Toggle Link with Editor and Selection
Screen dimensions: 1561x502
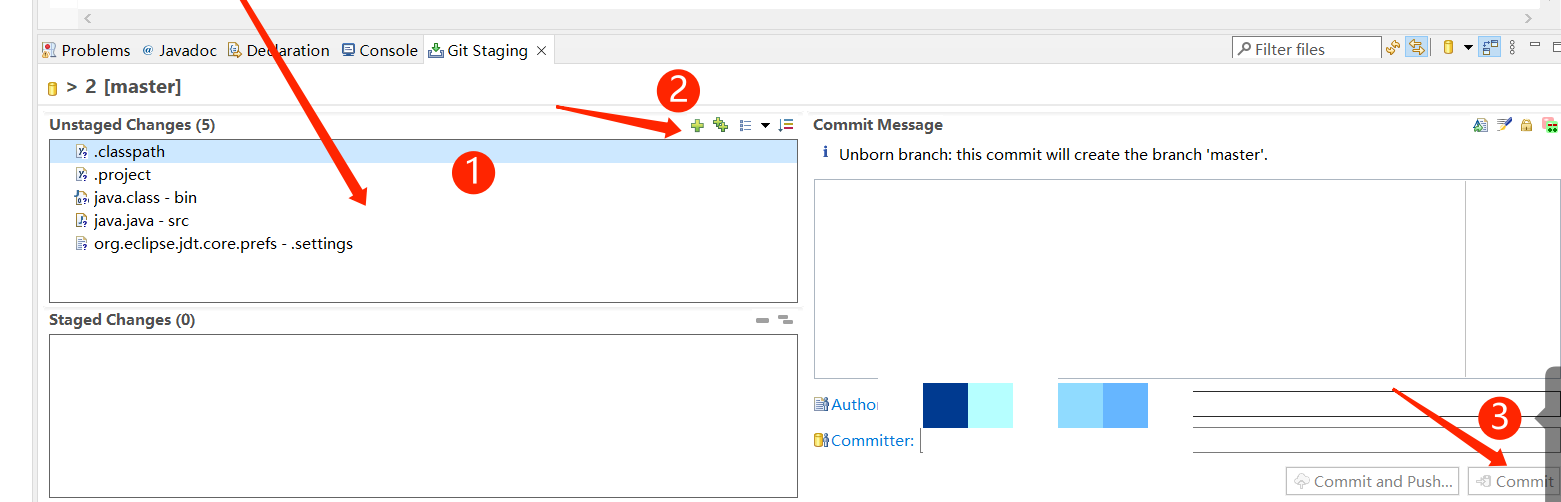point(1416,48)
